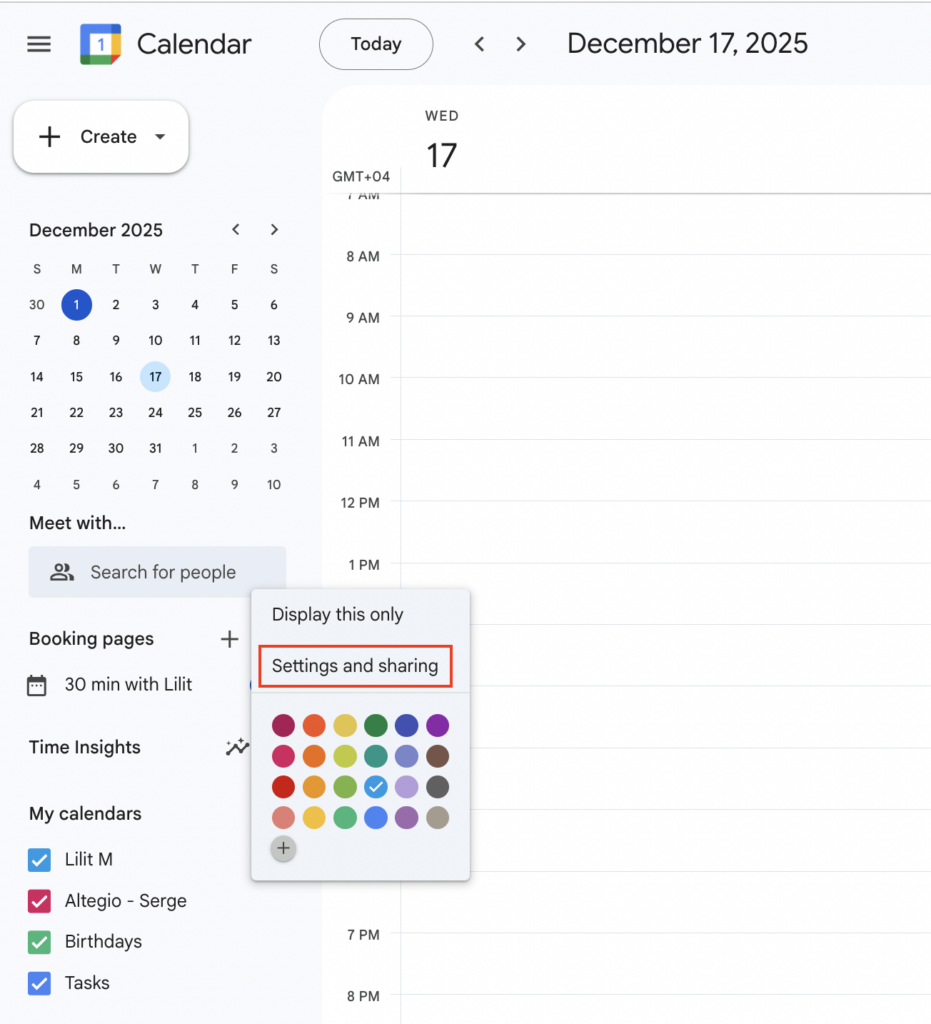Open the hamburger main menu
Screen dimensions: 931x1024
tap(39, 44)
